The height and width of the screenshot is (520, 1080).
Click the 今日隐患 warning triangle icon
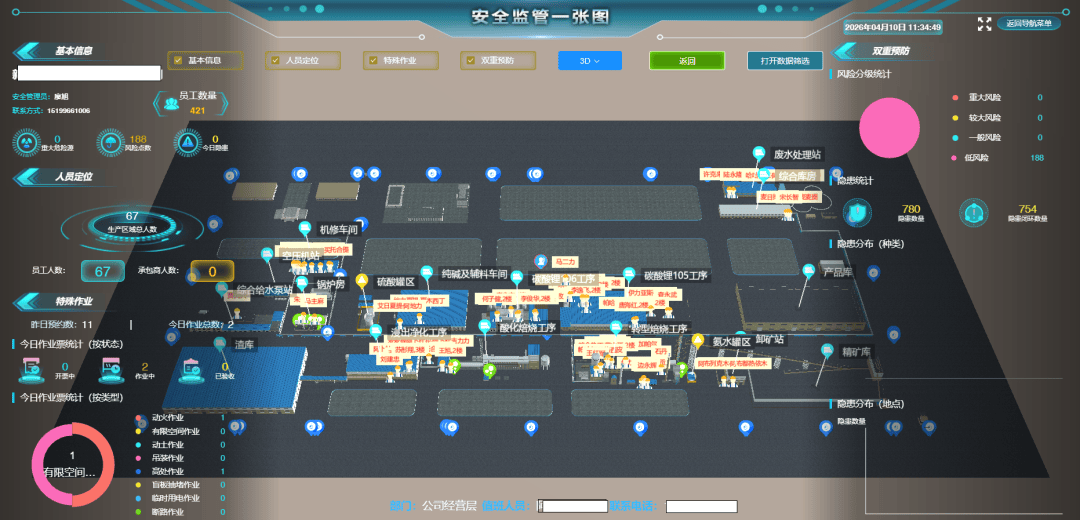(187, 143)
